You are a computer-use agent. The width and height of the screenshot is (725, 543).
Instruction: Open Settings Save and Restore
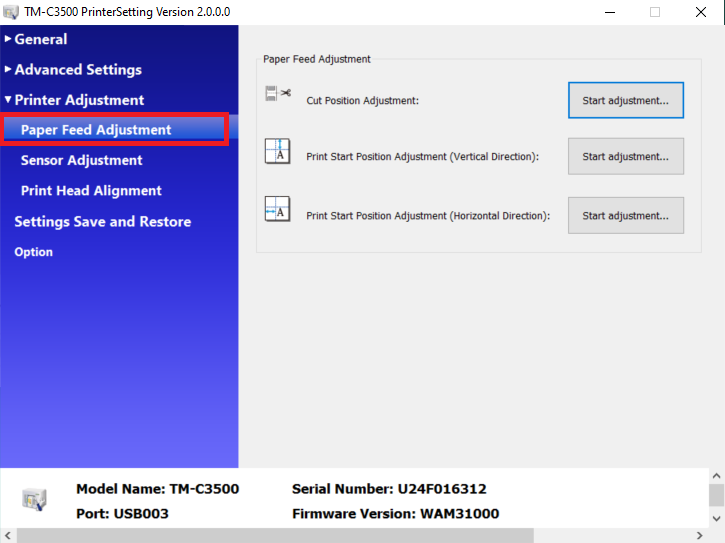103,222
